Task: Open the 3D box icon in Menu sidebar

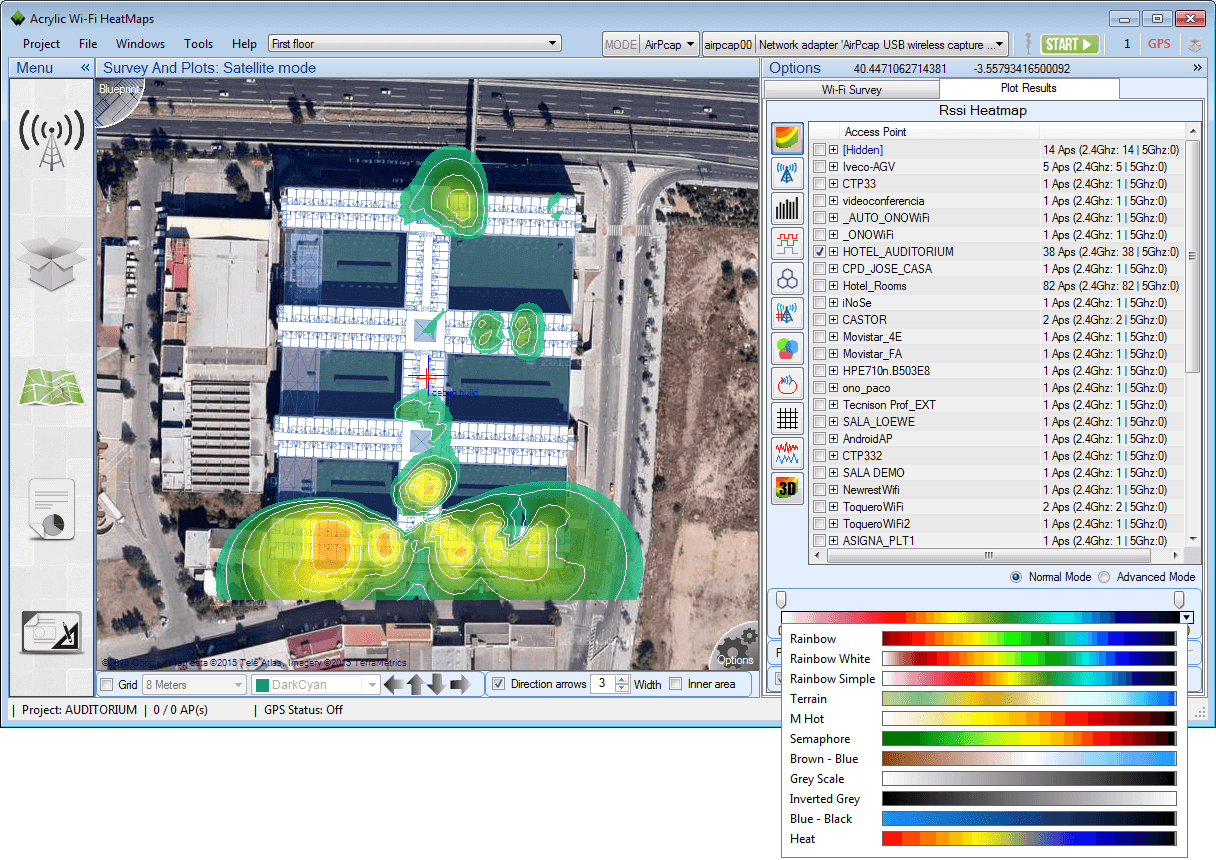Action: coord(51,263)
